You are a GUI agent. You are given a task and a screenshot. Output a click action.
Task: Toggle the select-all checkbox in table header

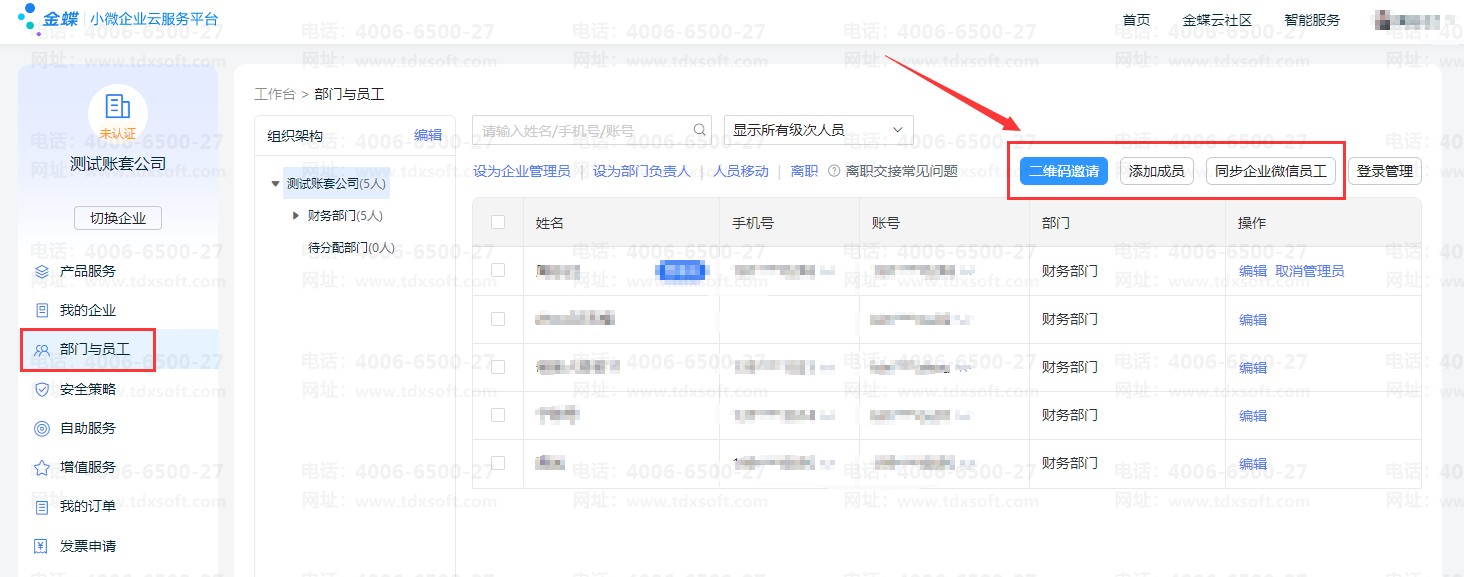(498, 222)
